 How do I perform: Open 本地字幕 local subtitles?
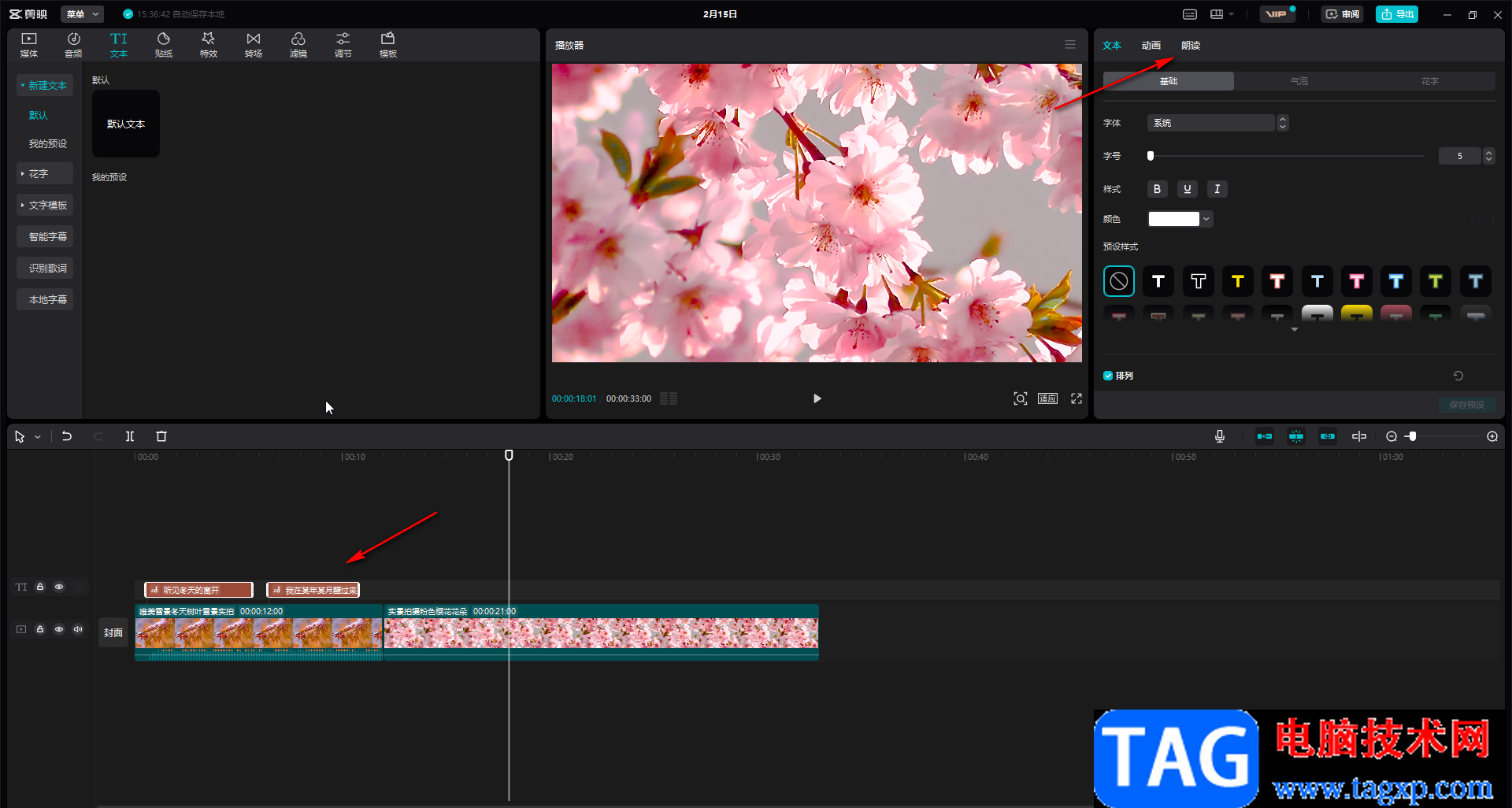(x=45, y=299)
